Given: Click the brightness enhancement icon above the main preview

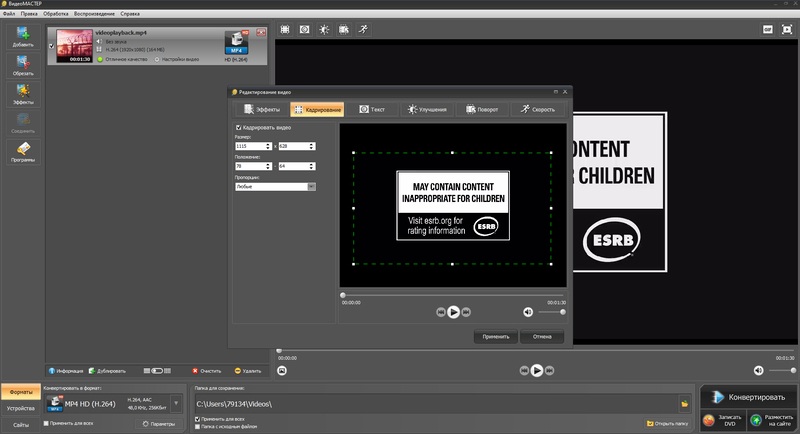Looking at the screenshot, I should point(324,30).
